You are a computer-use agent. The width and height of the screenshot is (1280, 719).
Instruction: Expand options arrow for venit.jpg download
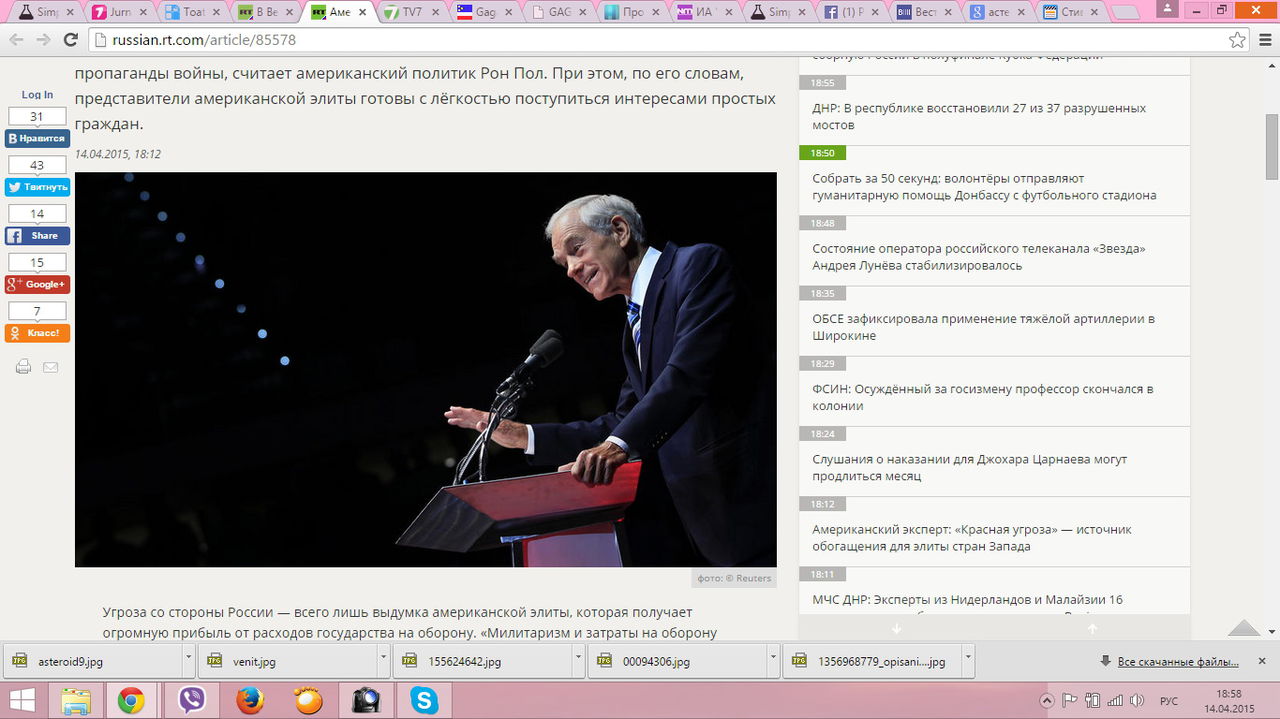(x=384, y=661)
